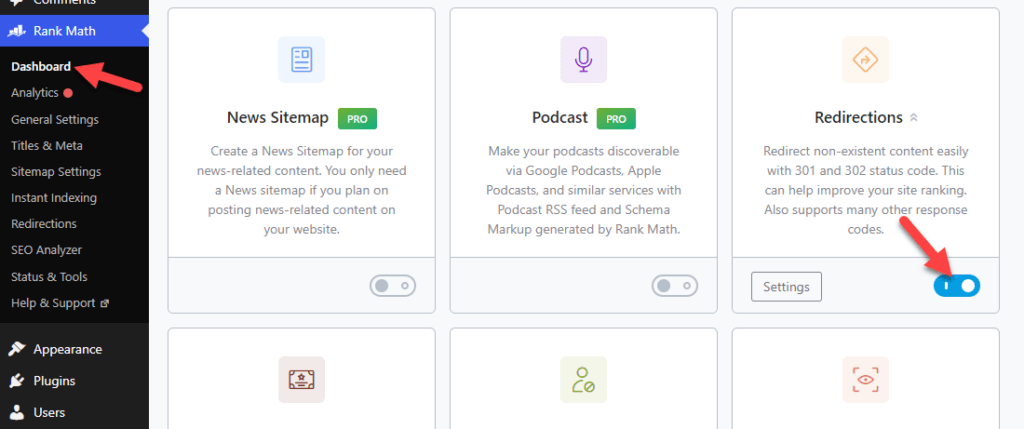The width and height of the screenshot is (1024, 429).
Task: Select Analytics in the sidebar
Action: pyautogui.click(x=35, y=93)
